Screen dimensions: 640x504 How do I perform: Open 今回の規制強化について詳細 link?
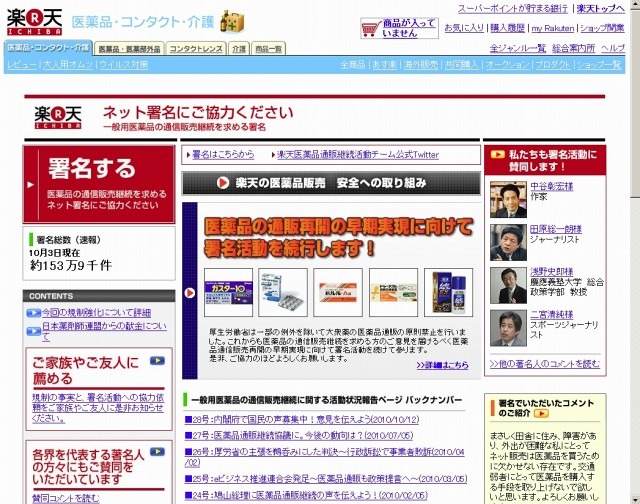[96, 313]
